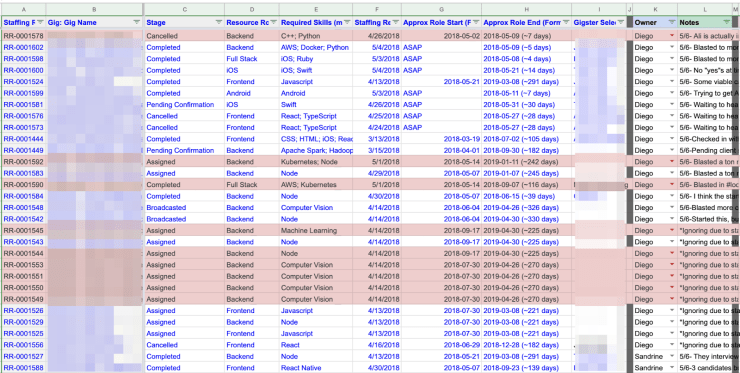Open the Resource Role column filter
This screenshot has height=373, width=740.
273,22
